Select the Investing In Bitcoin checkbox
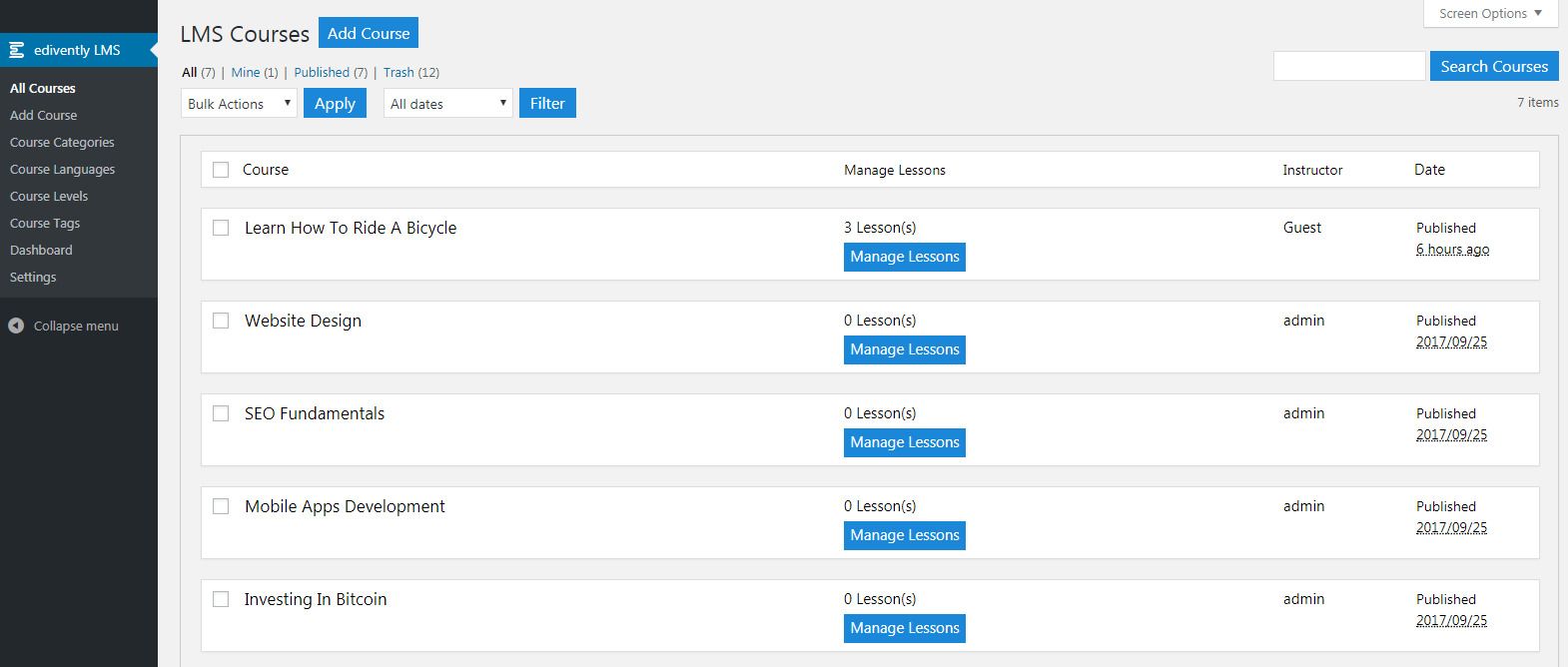Viewport: 1568px width, 667px height. (x=221, y=599)
